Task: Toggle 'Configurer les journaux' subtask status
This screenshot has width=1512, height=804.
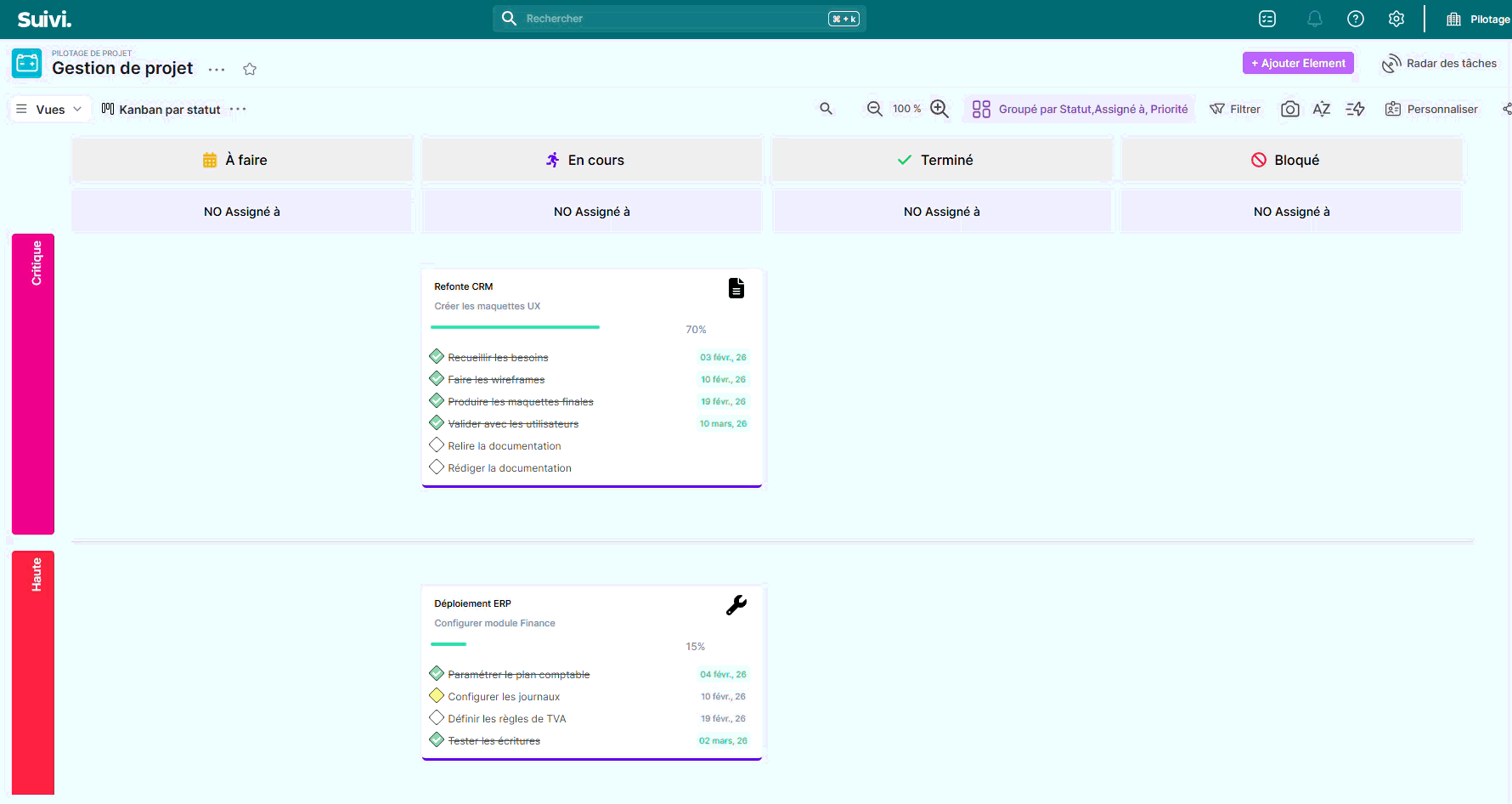Action: coord(437,696)
